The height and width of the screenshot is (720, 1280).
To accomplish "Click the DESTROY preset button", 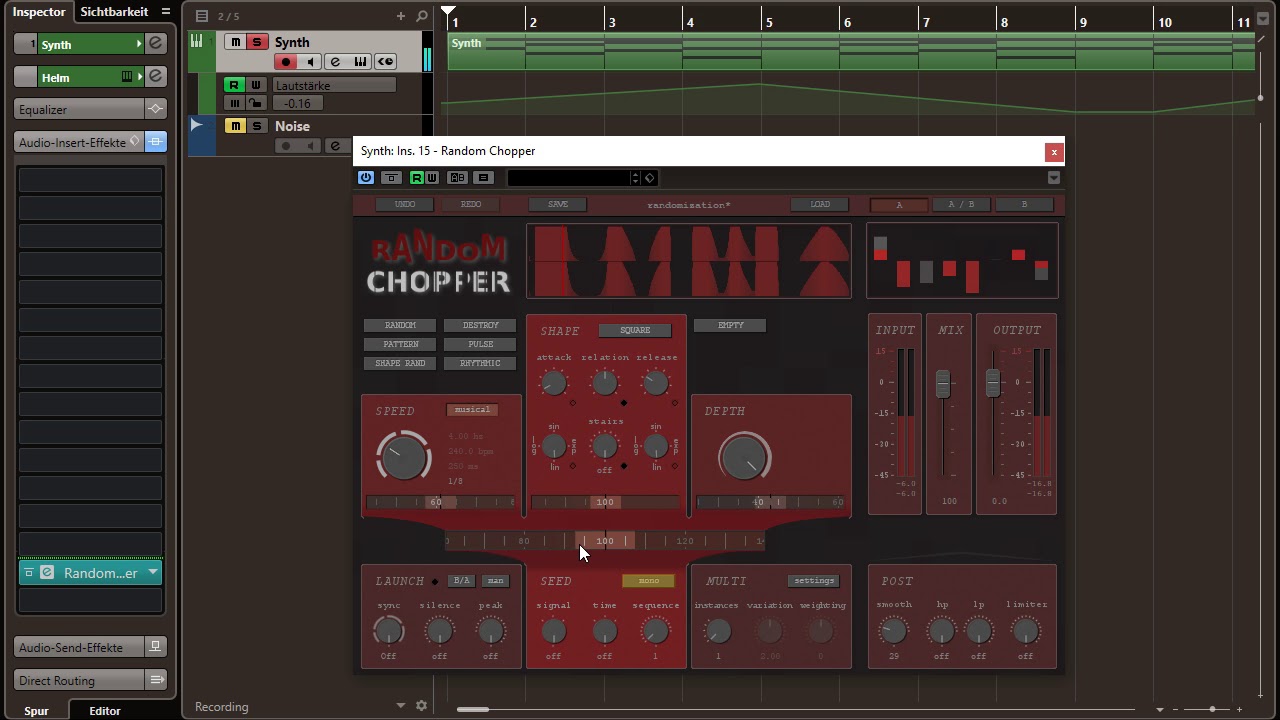I will pos(480,325).
